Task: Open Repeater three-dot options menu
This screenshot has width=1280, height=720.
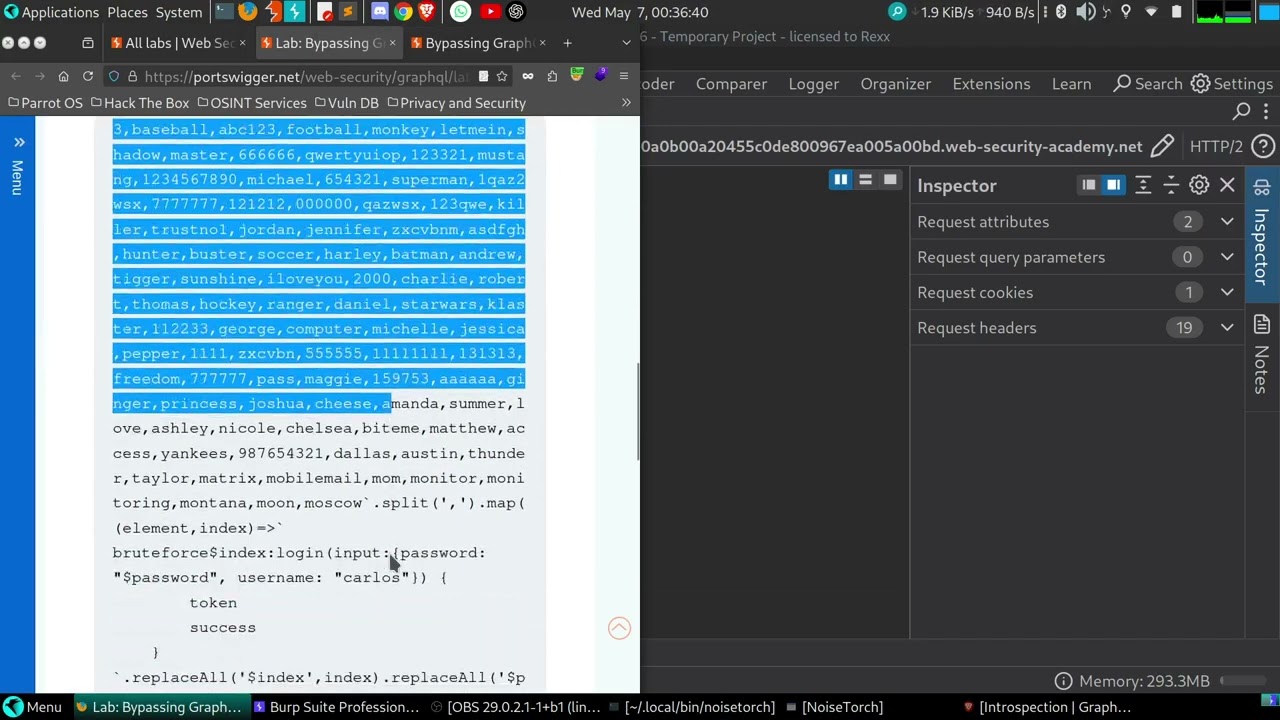Action: [x=1268, y=111]
